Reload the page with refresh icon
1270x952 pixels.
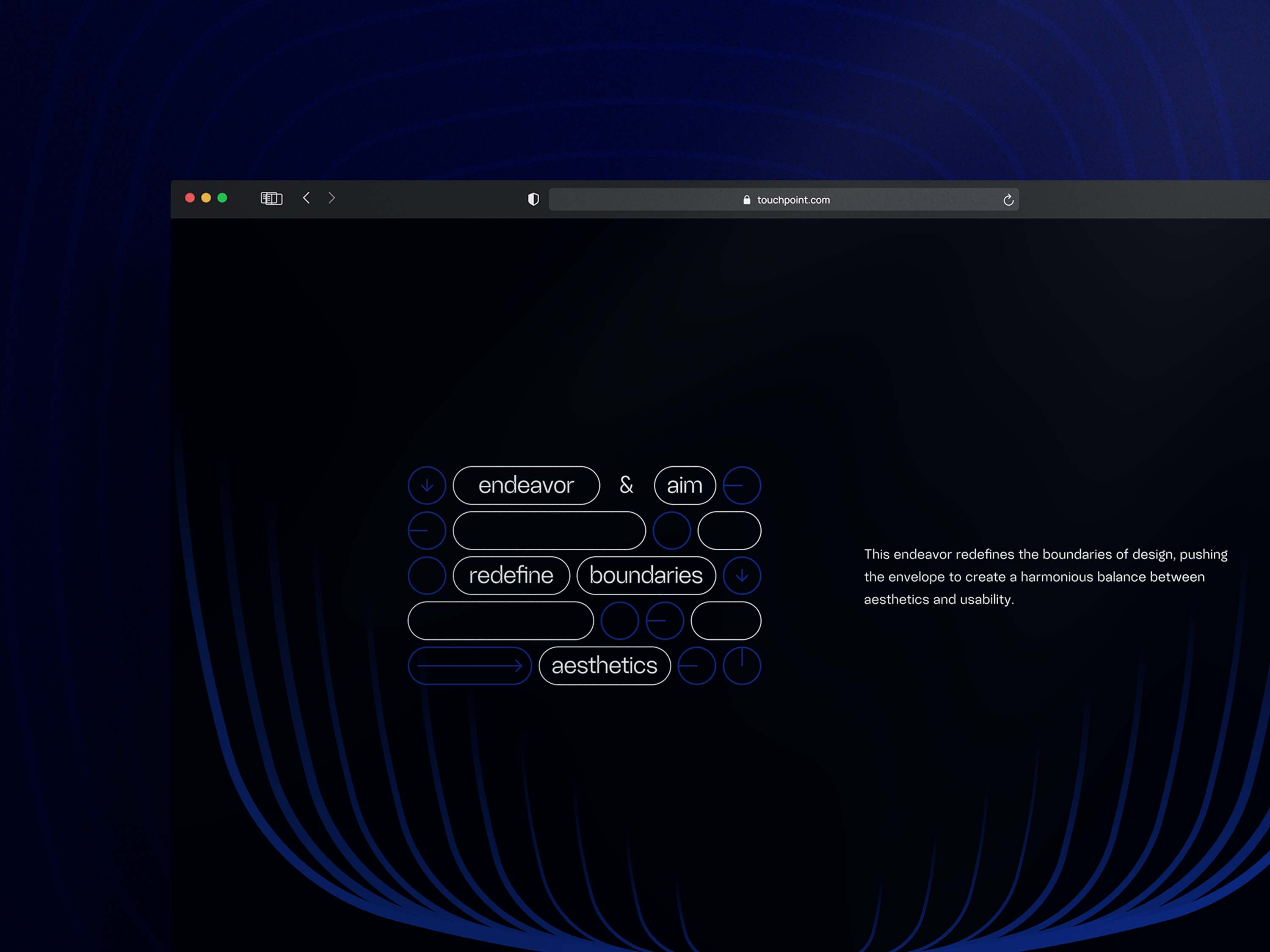click(x=1008, y=200)
